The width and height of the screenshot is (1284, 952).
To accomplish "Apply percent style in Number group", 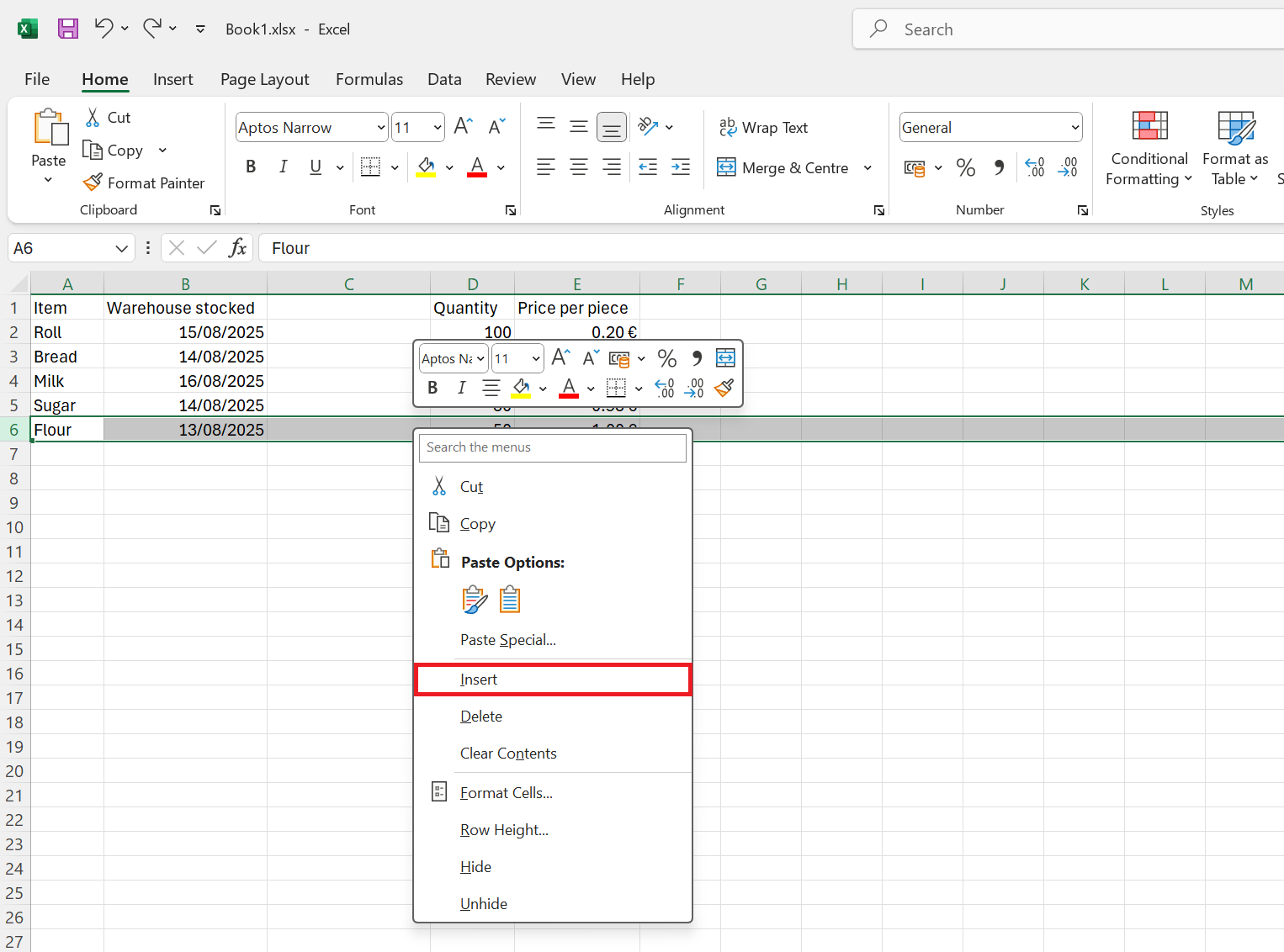I will [966, 167].
